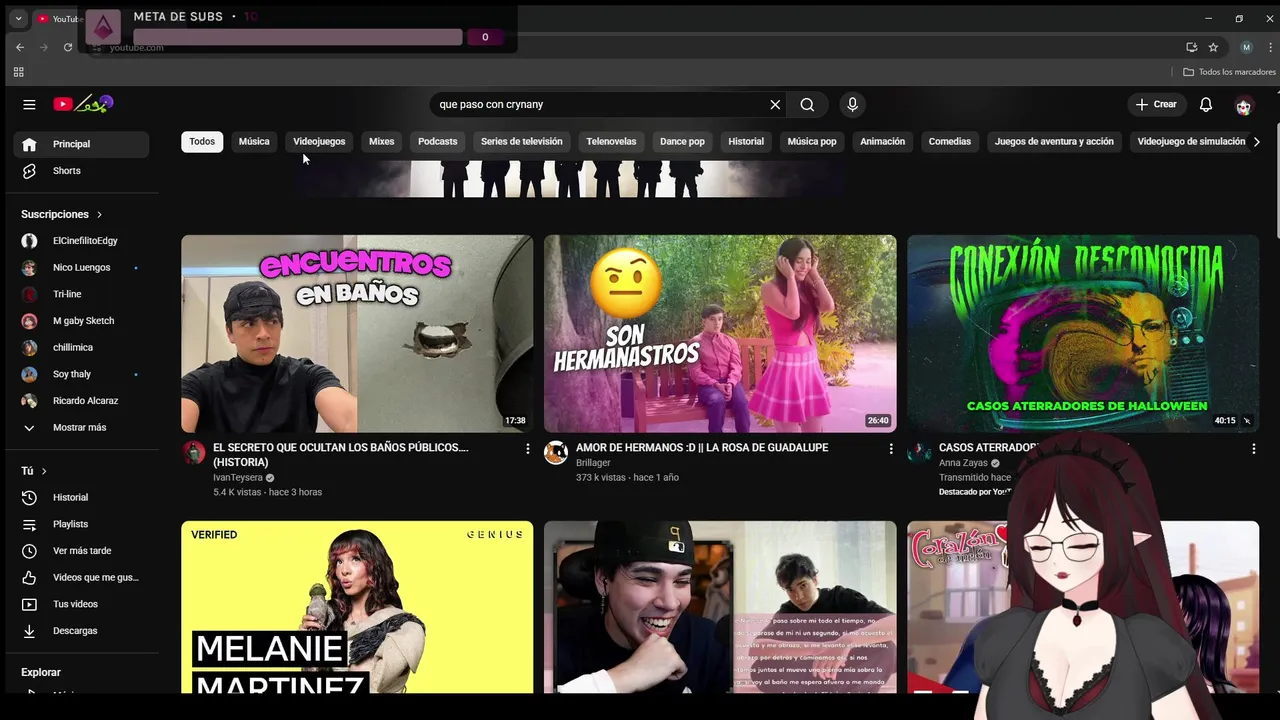This screenshot has height=720, width=1280.
Task: Open IvanTeysera channel avatar
Action: [194, 452]
